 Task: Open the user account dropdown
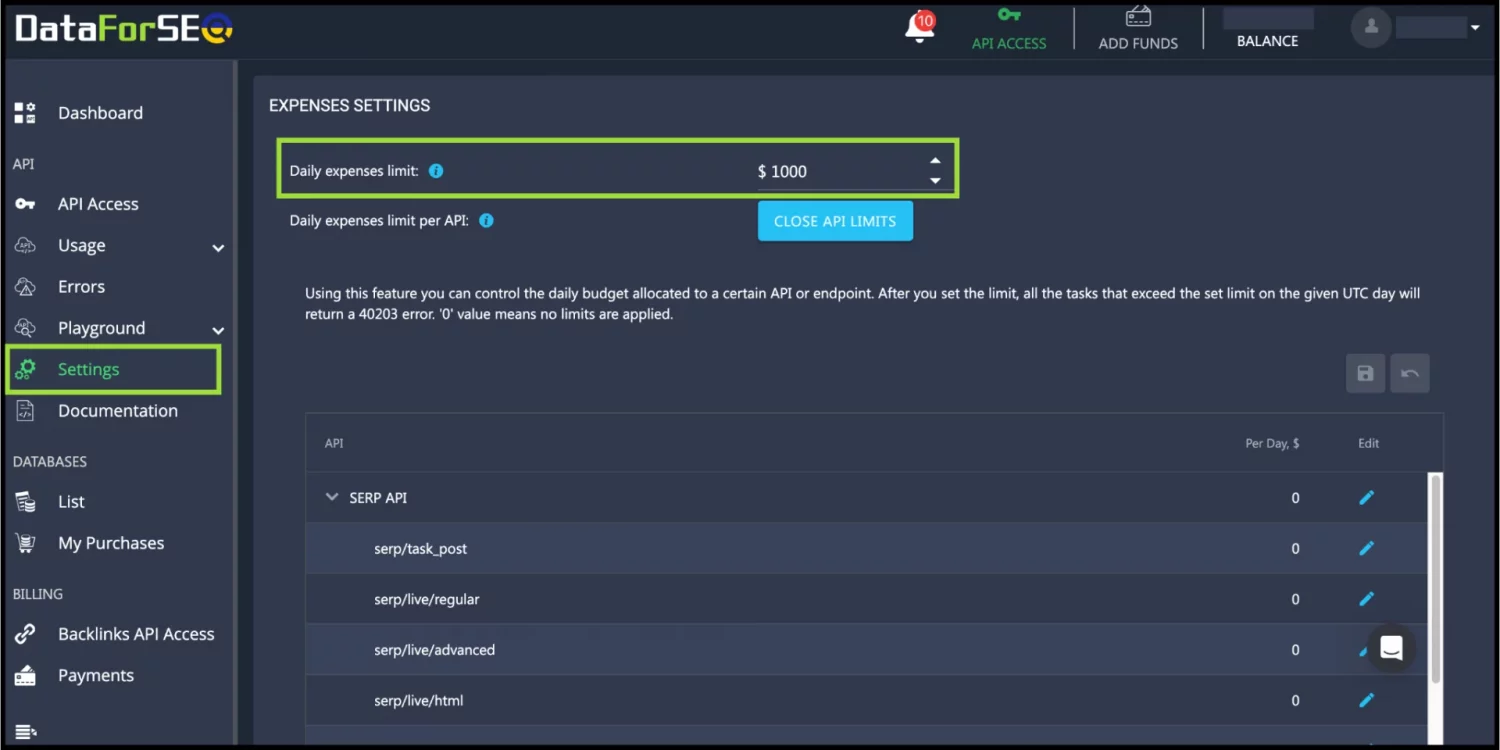(1475, 28)
